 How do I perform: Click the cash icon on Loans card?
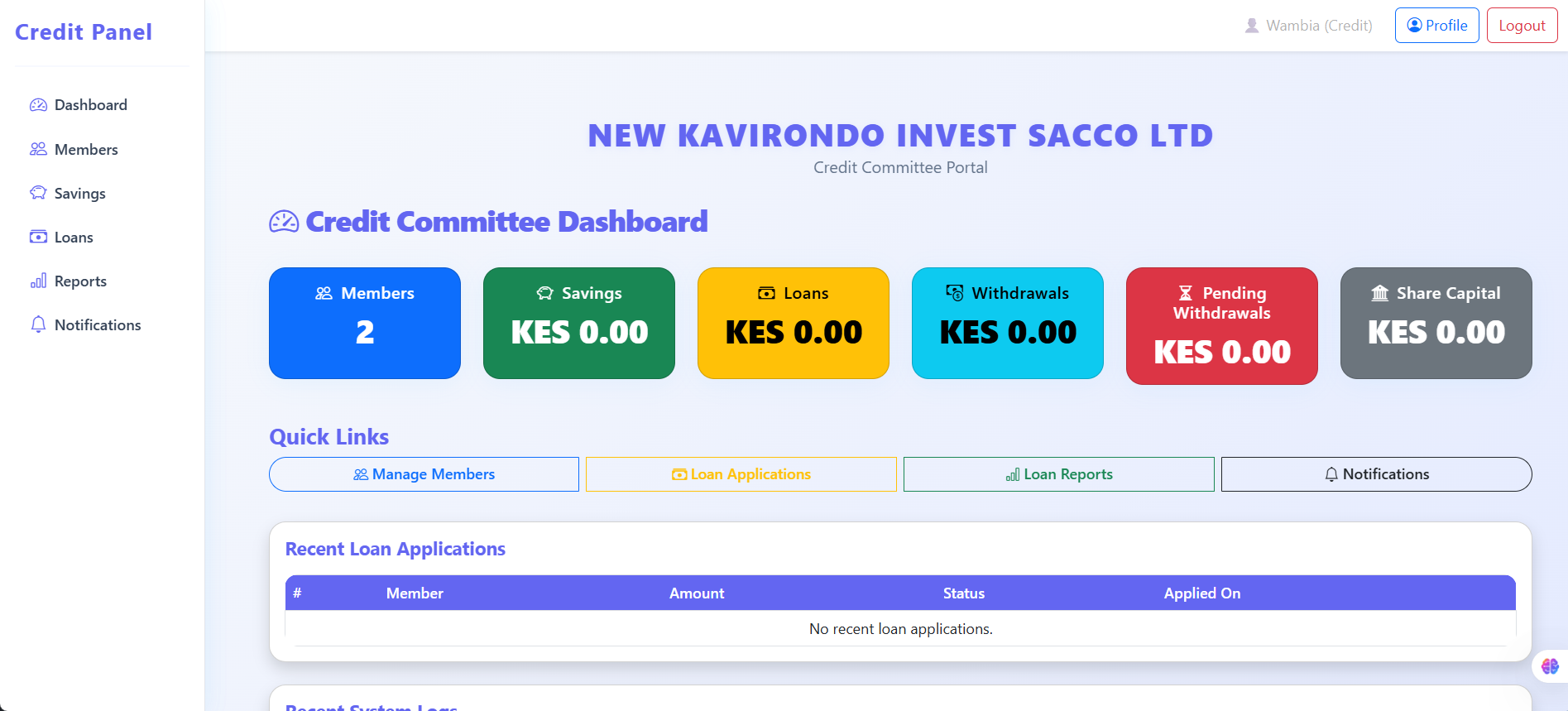point(766,293)
